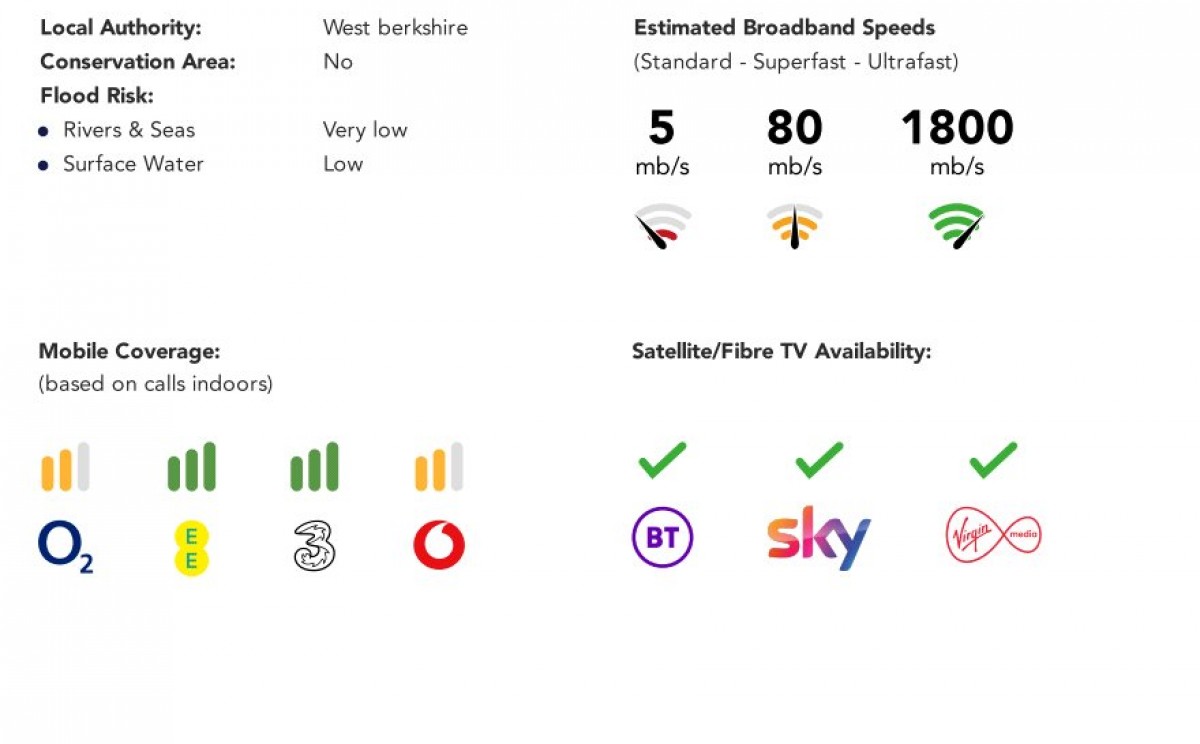The height and width of the screenshot is (744, 1200).
Task: Click the yellow EE network logo
Action: [190, 548]
